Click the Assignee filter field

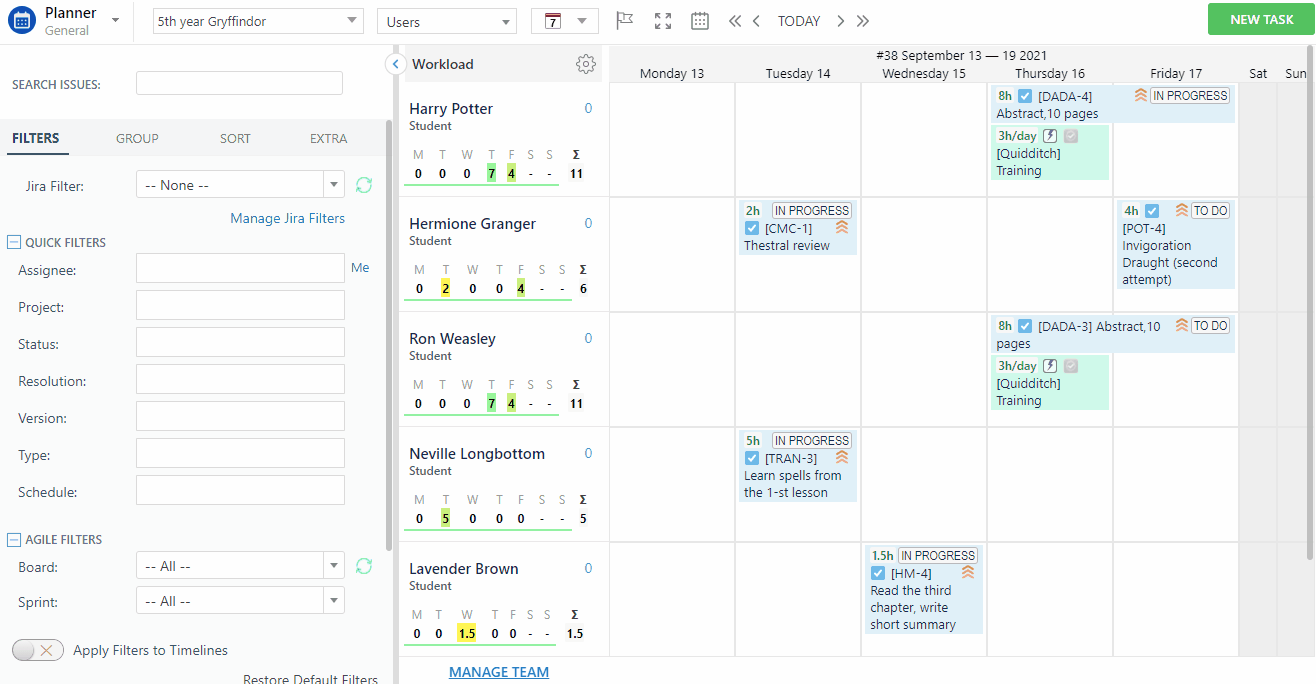click(240, 268)
